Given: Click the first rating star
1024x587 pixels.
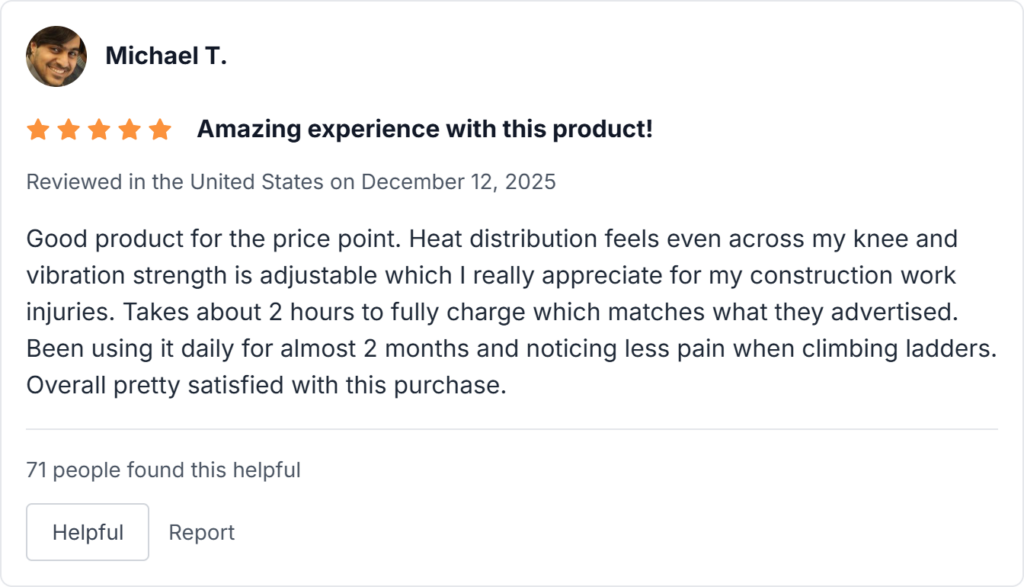Looking at the screenshot, I should click(38, 130).
